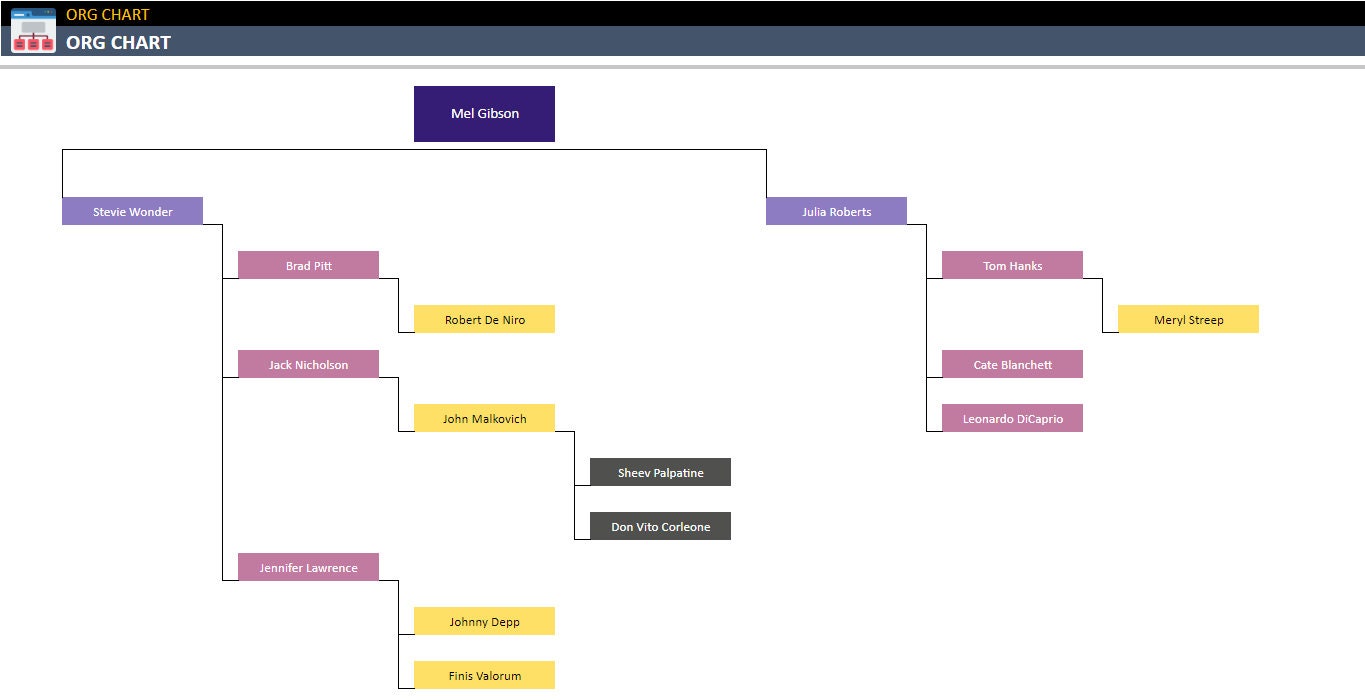Select the Johnny Depp node

pyautogui.click(x=484, y=621)
